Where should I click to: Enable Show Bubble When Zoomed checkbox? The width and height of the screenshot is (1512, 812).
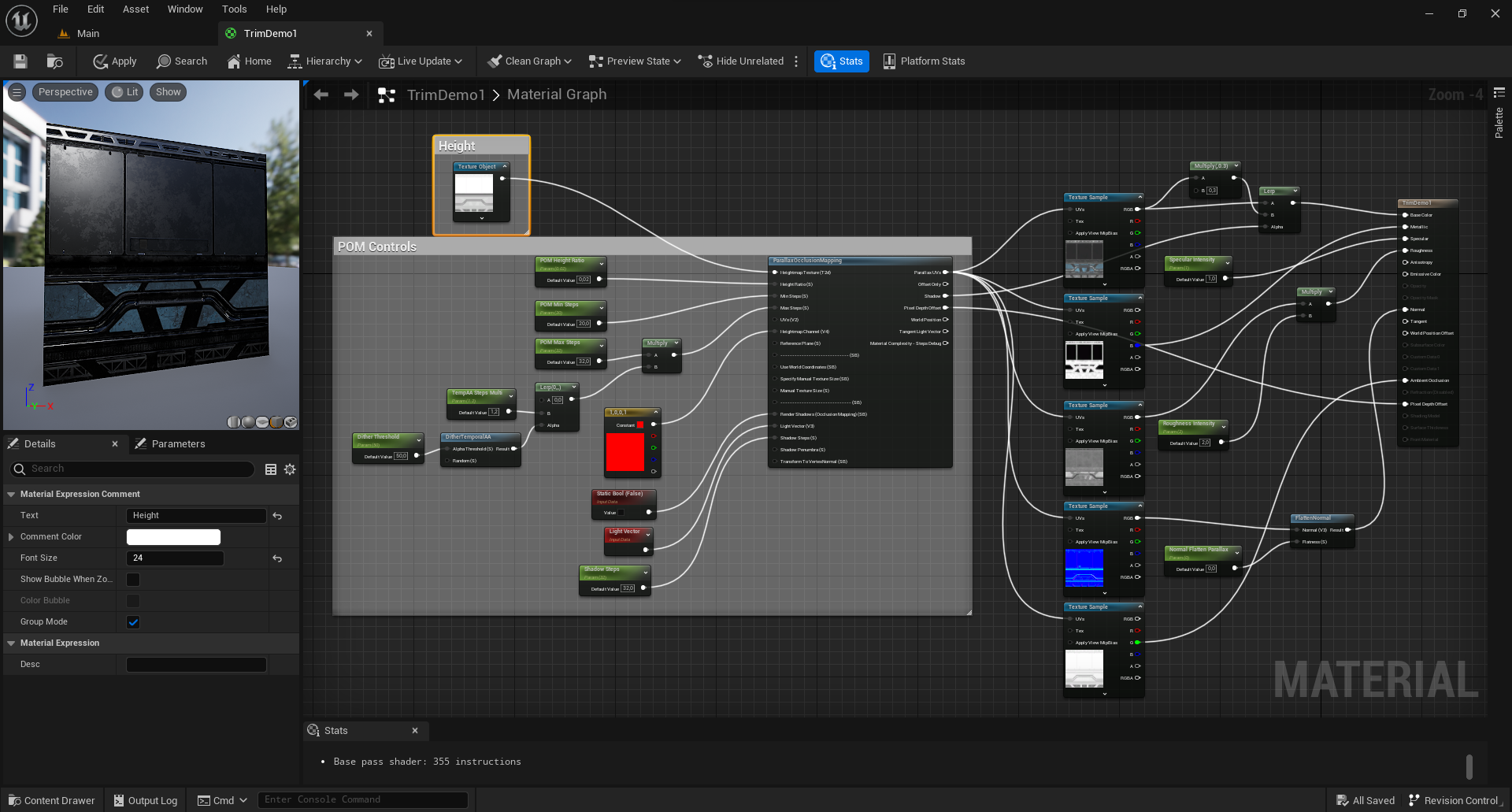(x=133, y=580)
